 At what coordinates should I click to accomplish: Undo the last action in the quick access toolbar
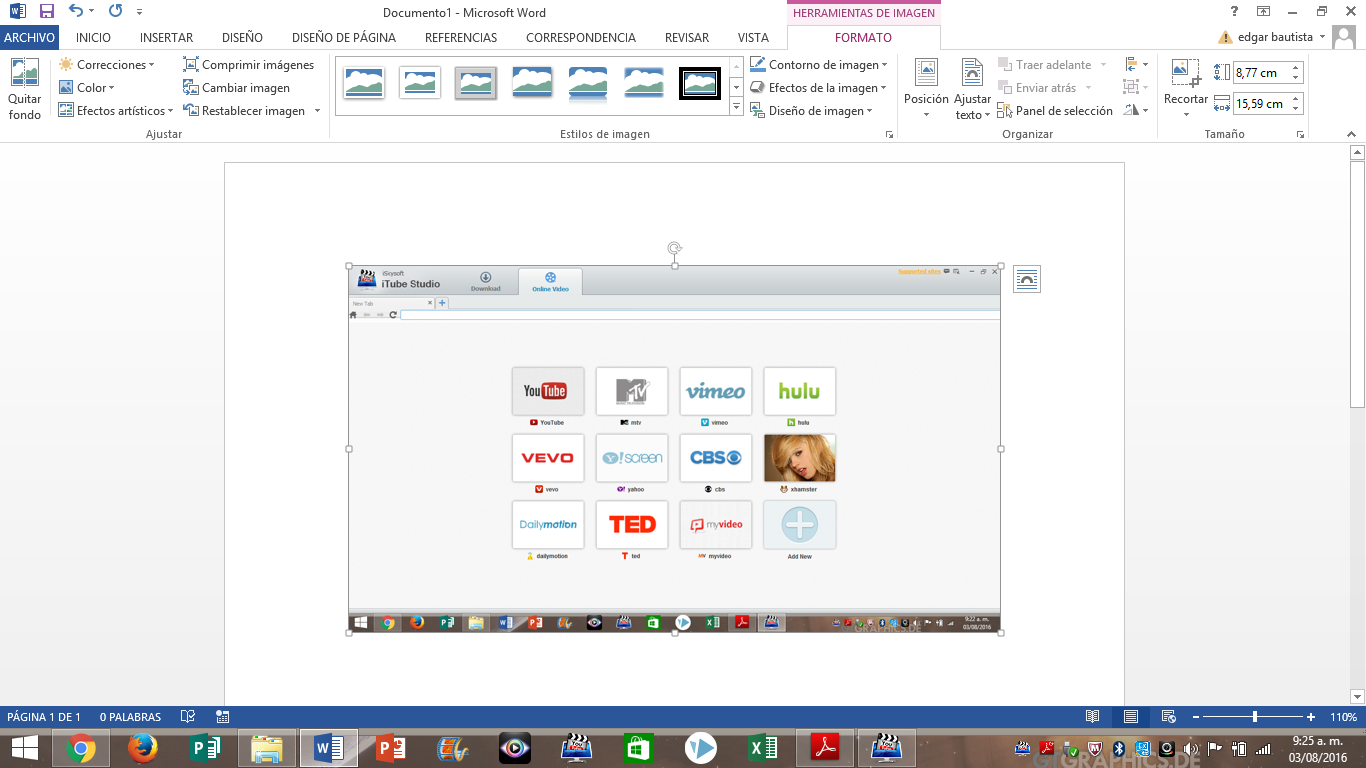tap(76, 12)
